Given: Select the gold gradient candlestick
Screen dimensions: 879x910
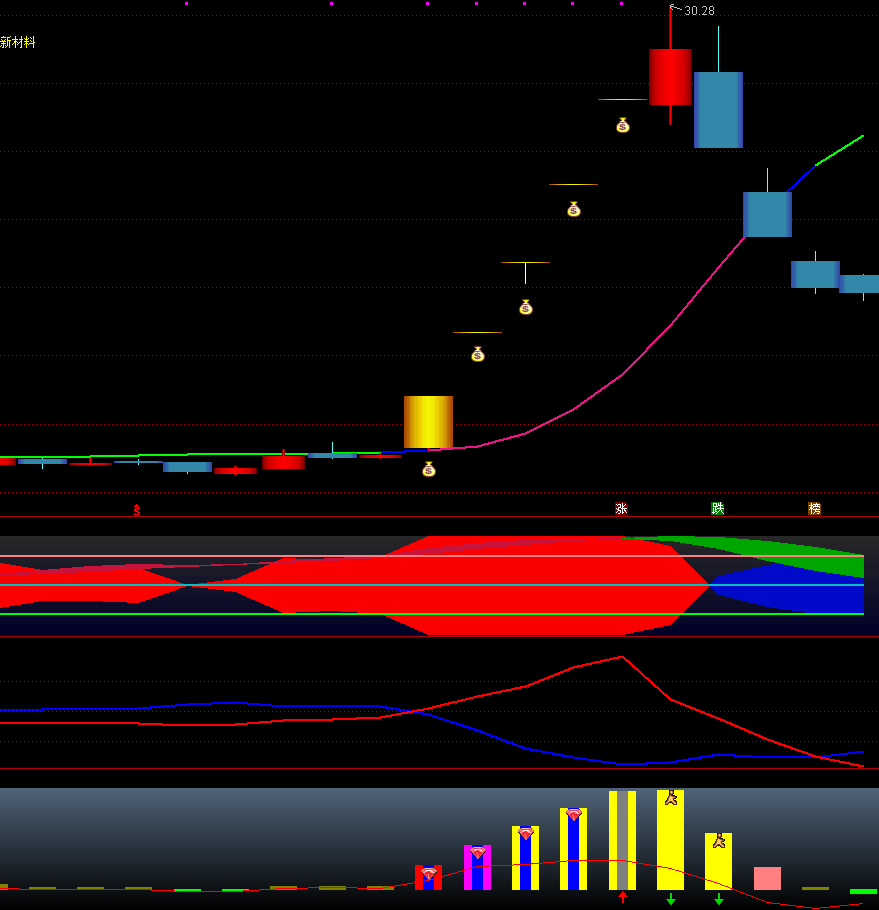Looking at the screenshot, I should [428, 422].
